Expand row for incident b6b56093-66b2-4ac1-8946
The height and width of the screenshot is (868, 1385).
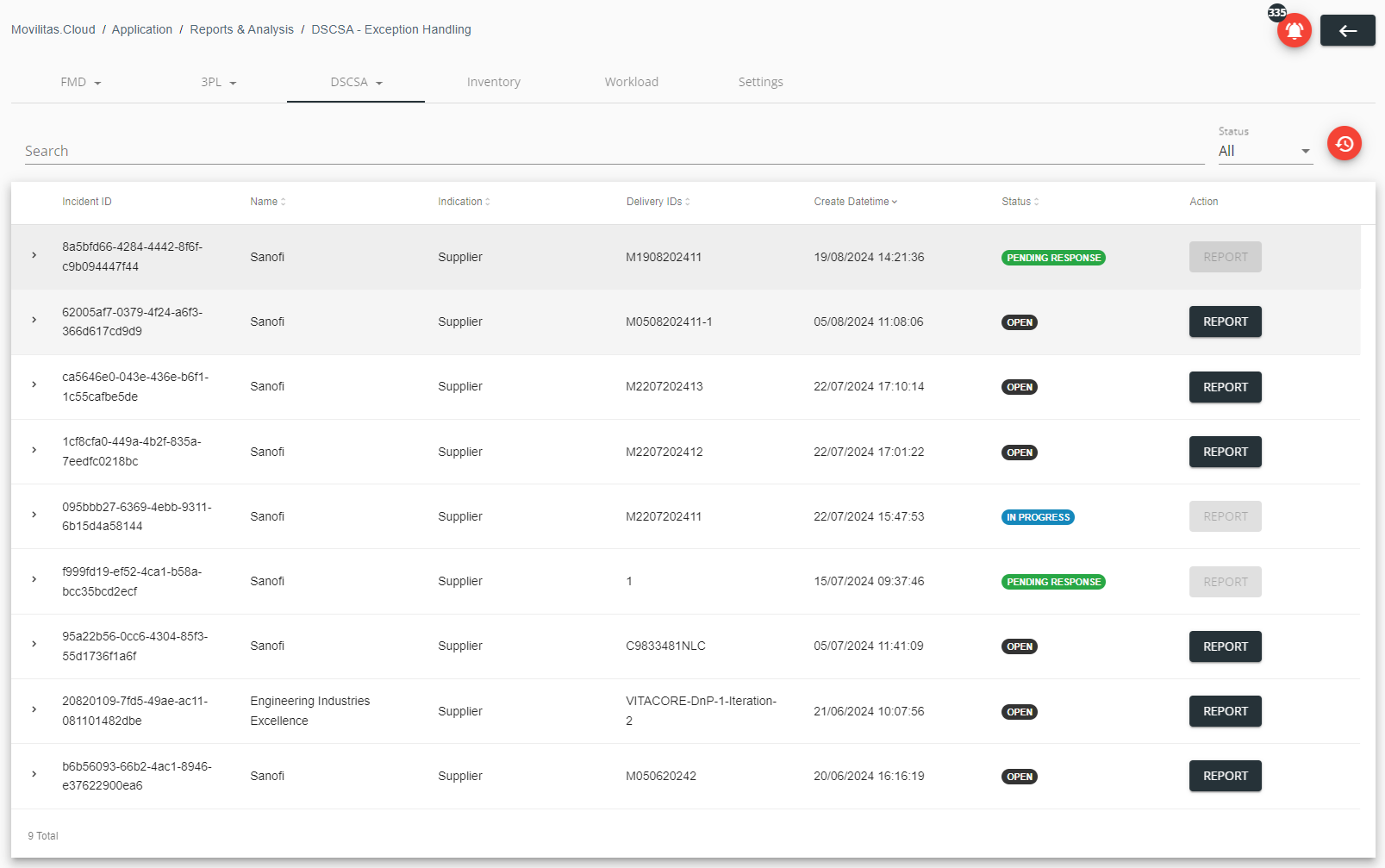pyautogui.click(x=34, y=775)
